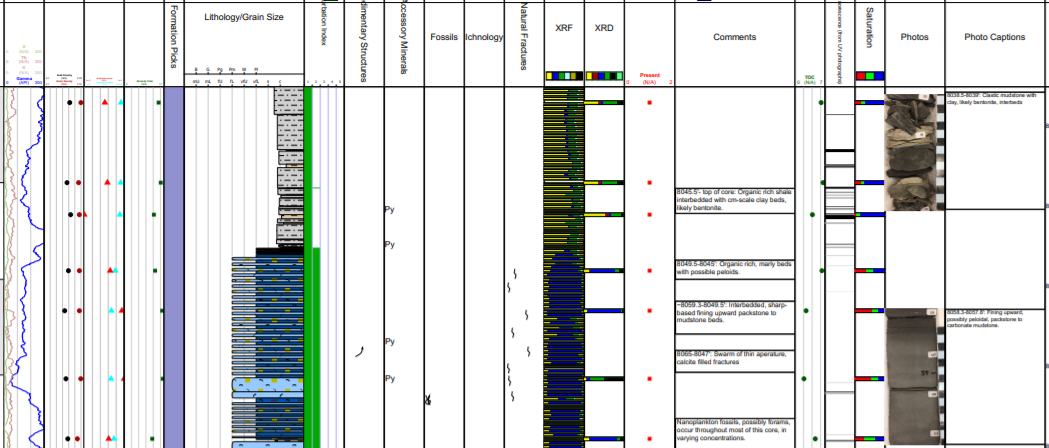Click the topmost black circle density marker

[66, 102]
